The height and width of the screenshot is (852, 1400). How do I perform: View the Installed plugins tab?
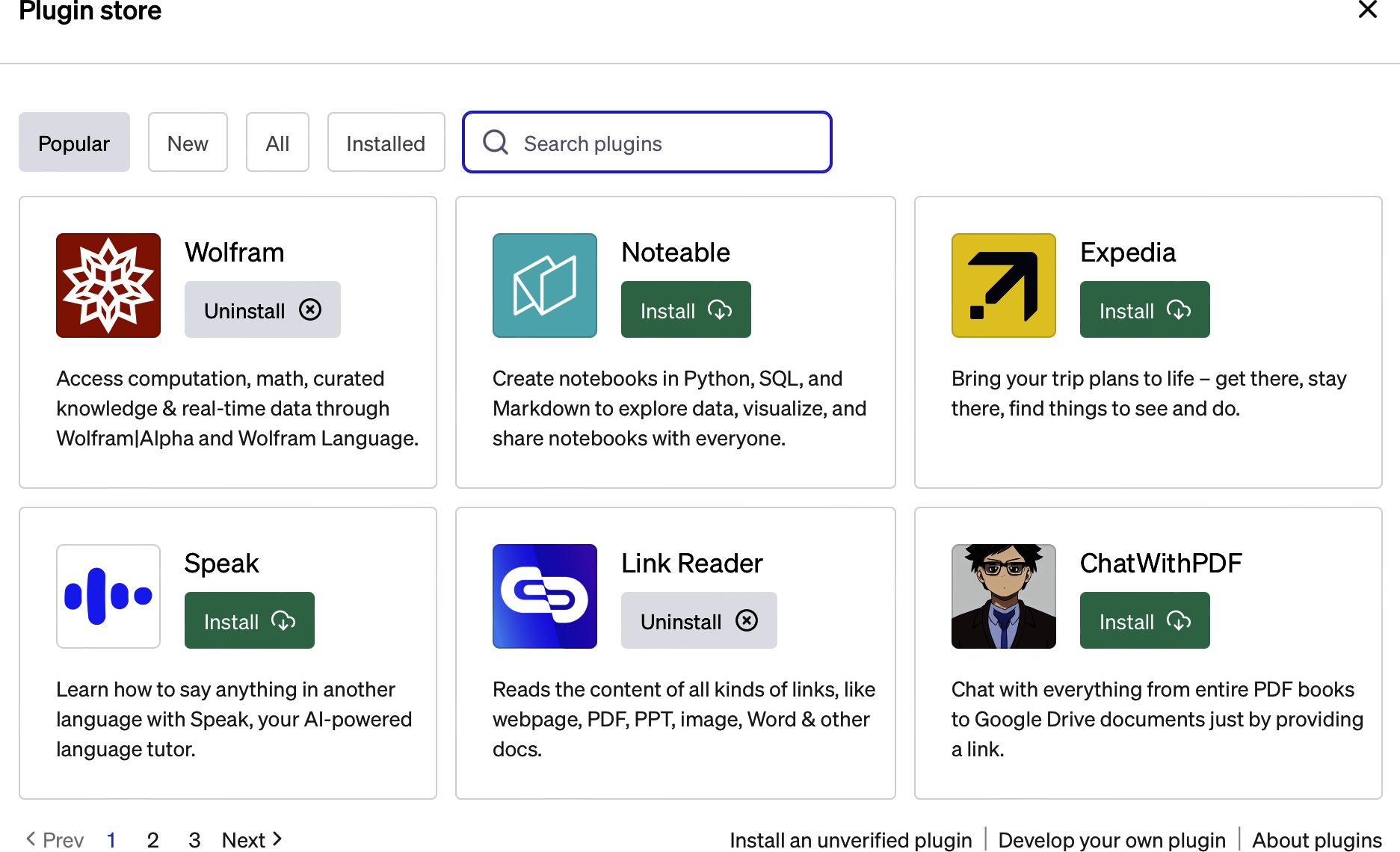pos(386,142)
